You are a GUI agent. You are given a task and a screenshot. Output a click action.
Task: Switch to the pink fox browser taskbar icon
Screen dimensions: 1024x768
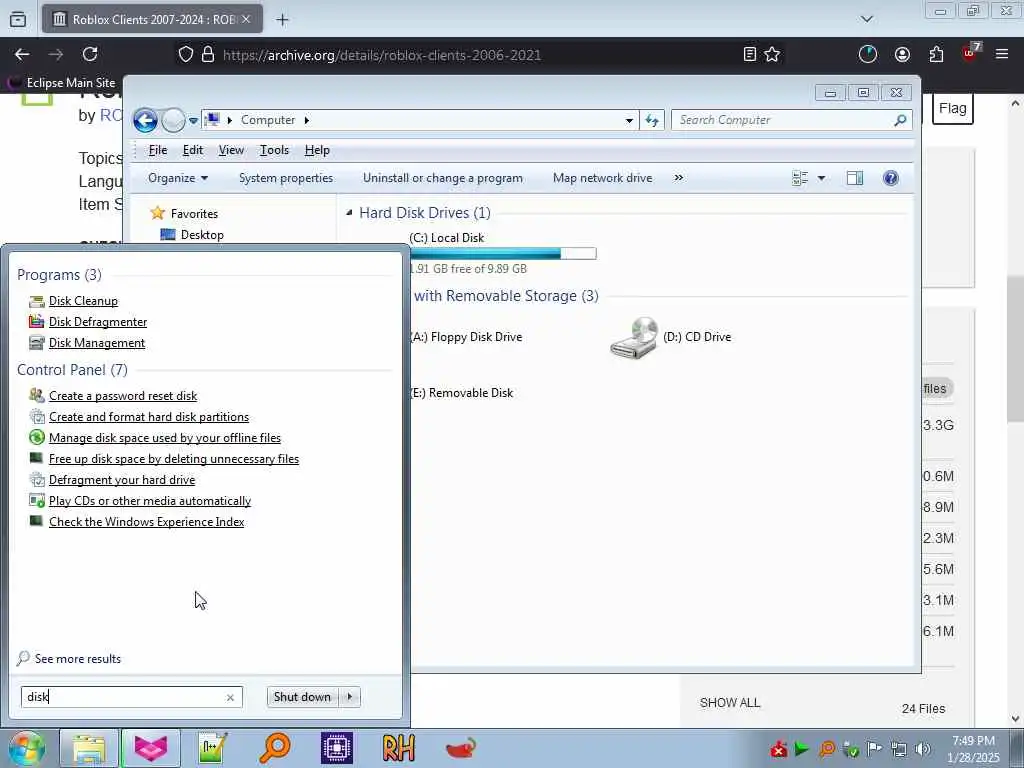click(151, 748)
